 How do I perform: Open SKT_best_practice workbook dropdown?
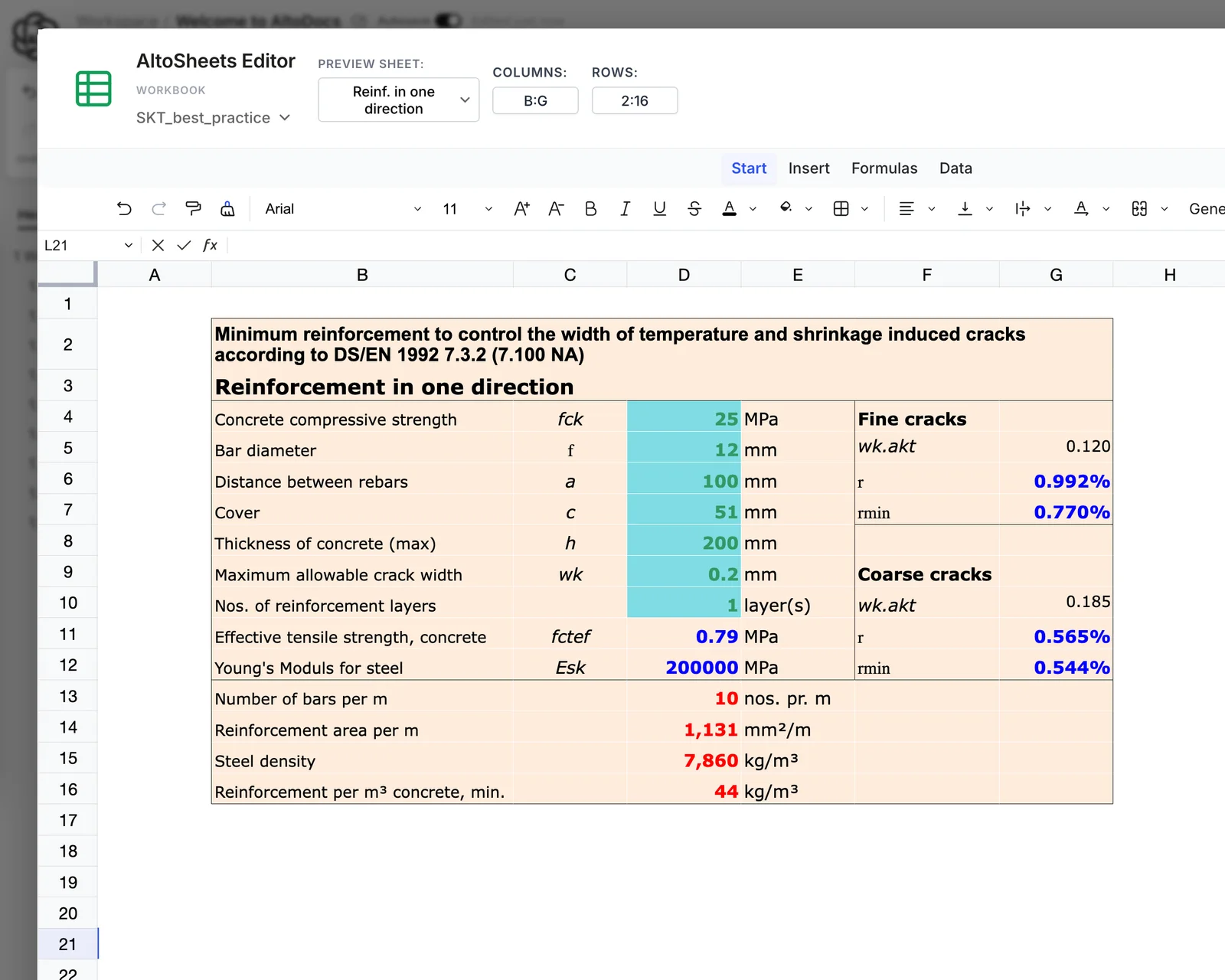214,118
